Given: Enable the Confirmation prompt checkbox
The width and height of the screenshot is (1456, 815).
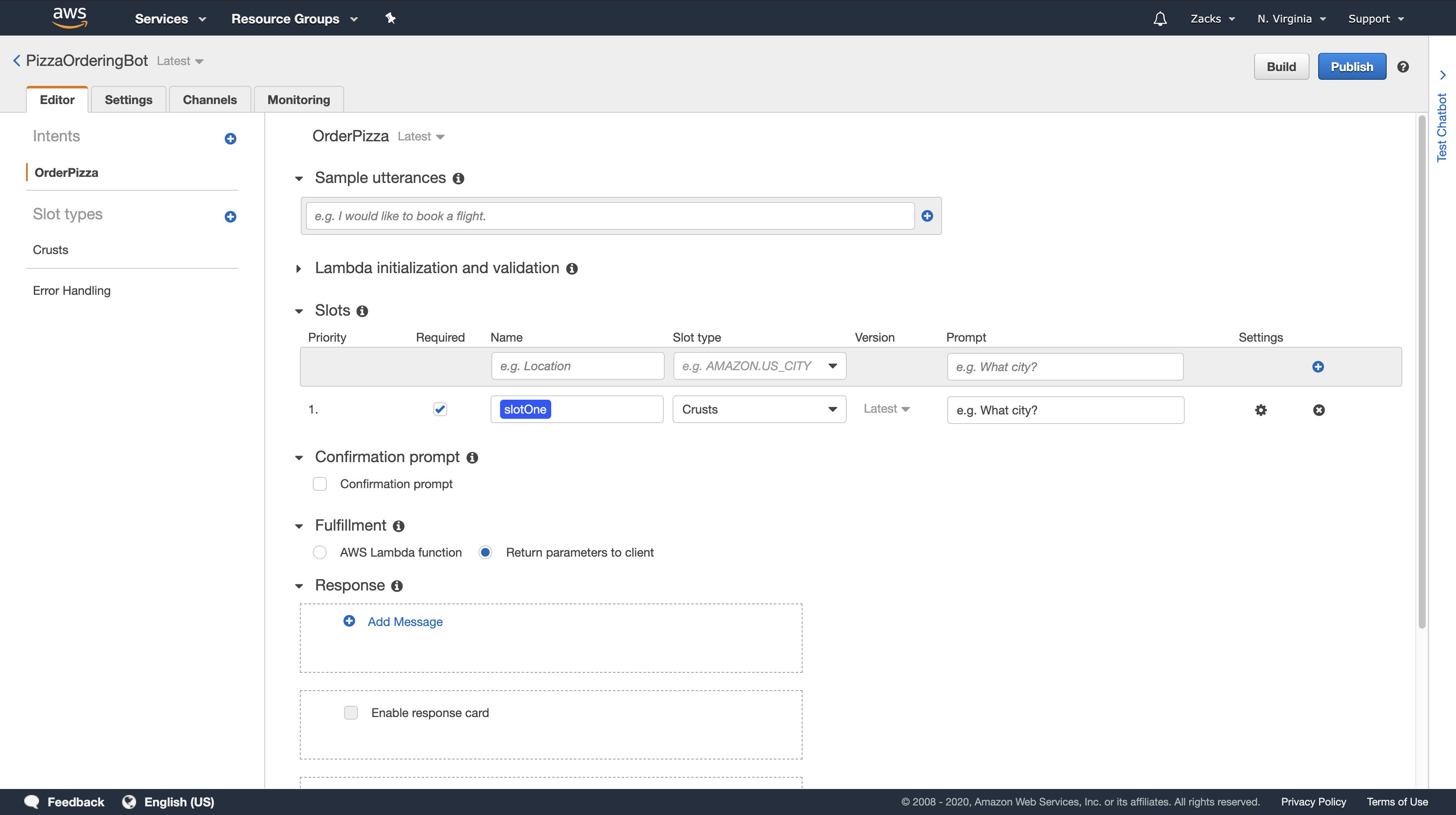Looking at the screenshot, I should coord(320,484).
